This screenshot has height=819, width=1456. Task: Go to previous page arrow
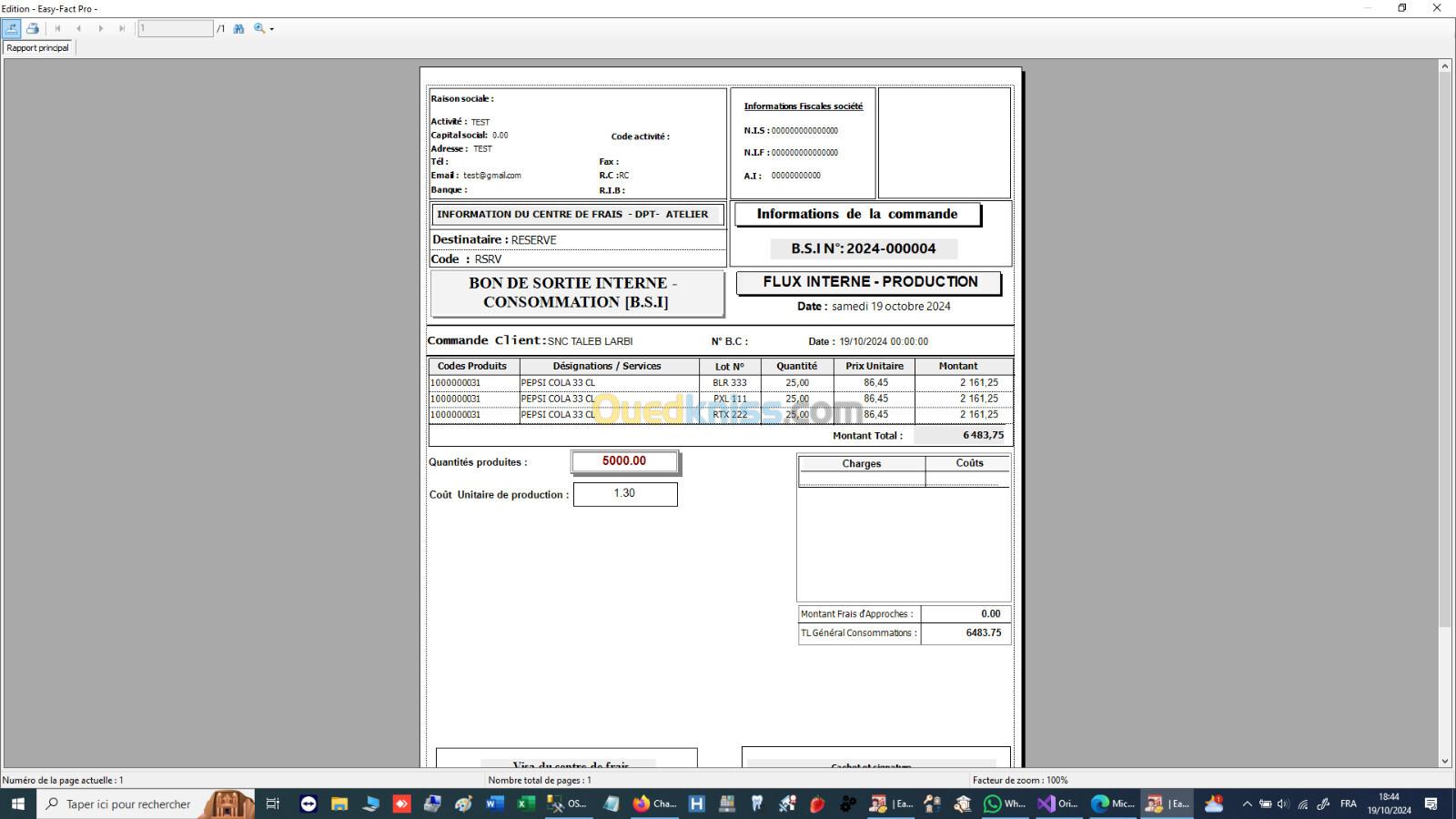pos(79,28)
